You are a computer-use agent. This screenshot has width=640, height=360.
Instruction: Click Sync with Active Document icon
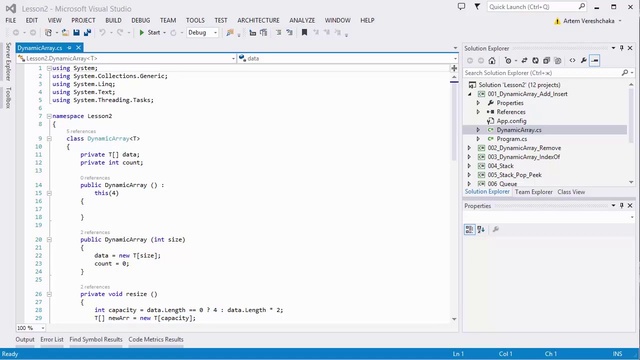point(524,61)
